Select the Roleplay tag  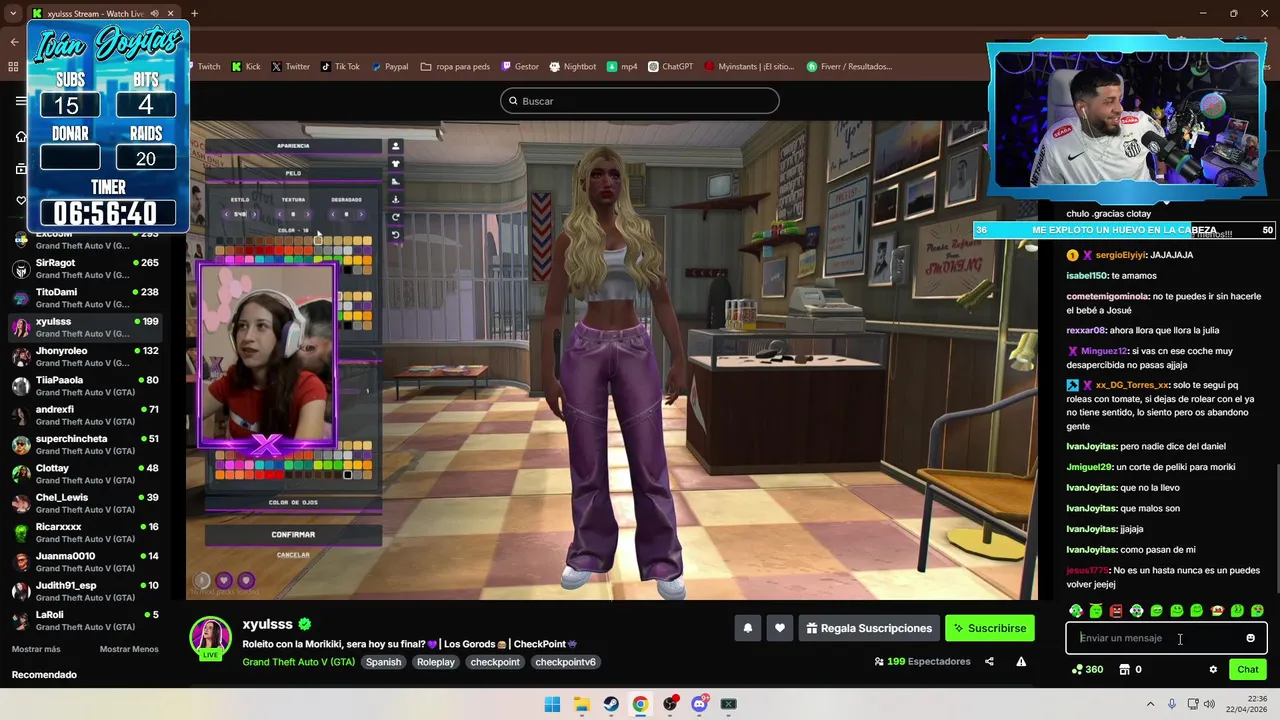(x=436, y=662)
